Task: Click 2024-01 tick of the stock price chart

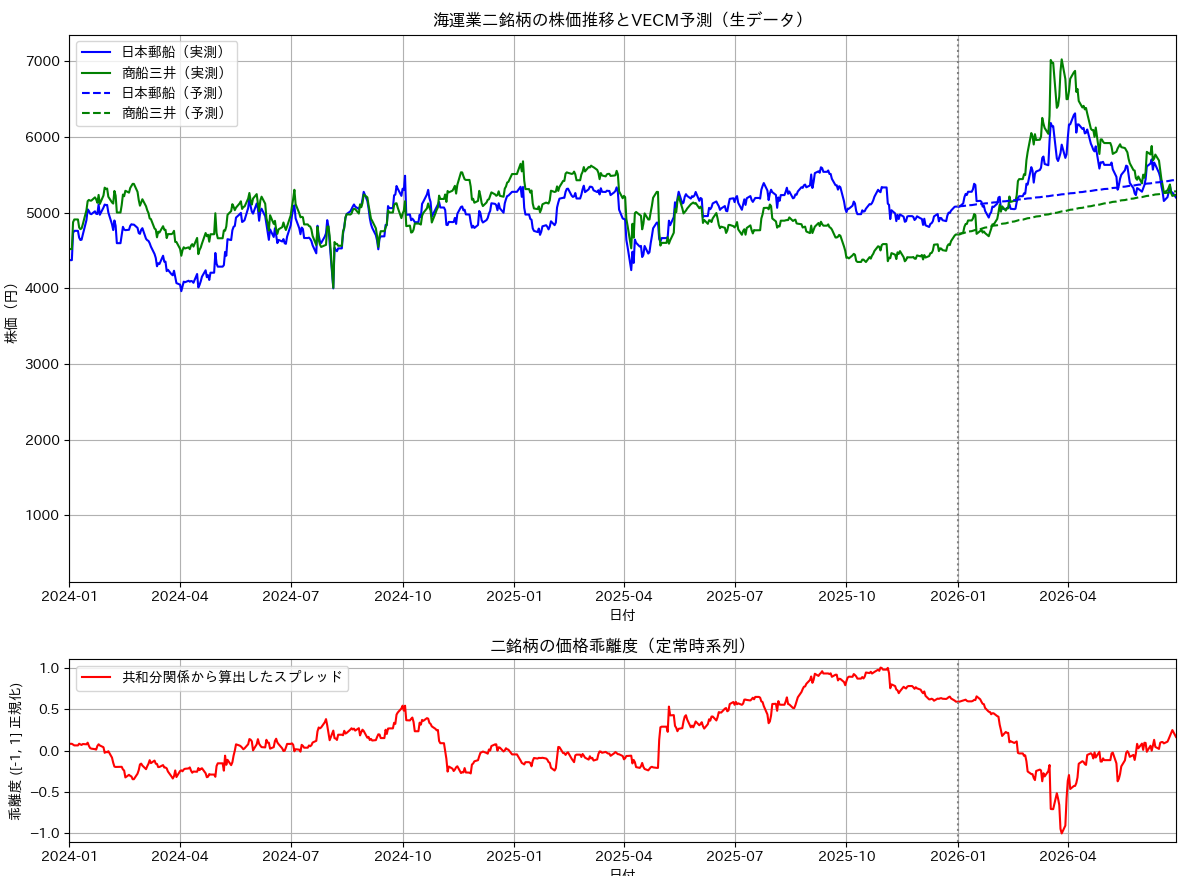Action: point(70,596)
